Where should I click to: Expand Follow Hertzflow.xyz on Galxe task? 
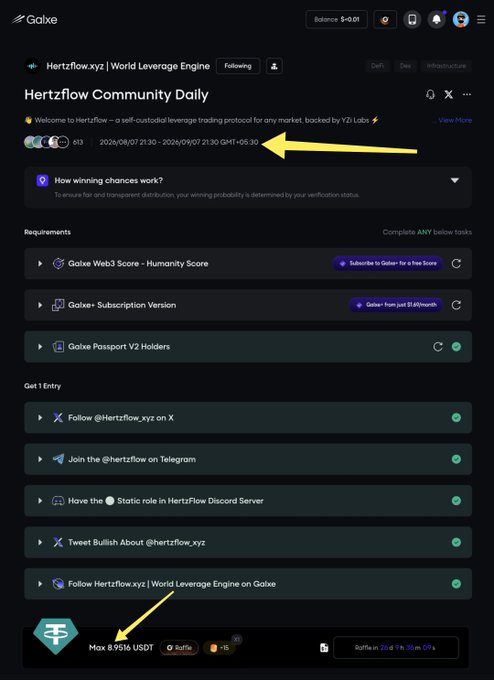pos(40,584)
